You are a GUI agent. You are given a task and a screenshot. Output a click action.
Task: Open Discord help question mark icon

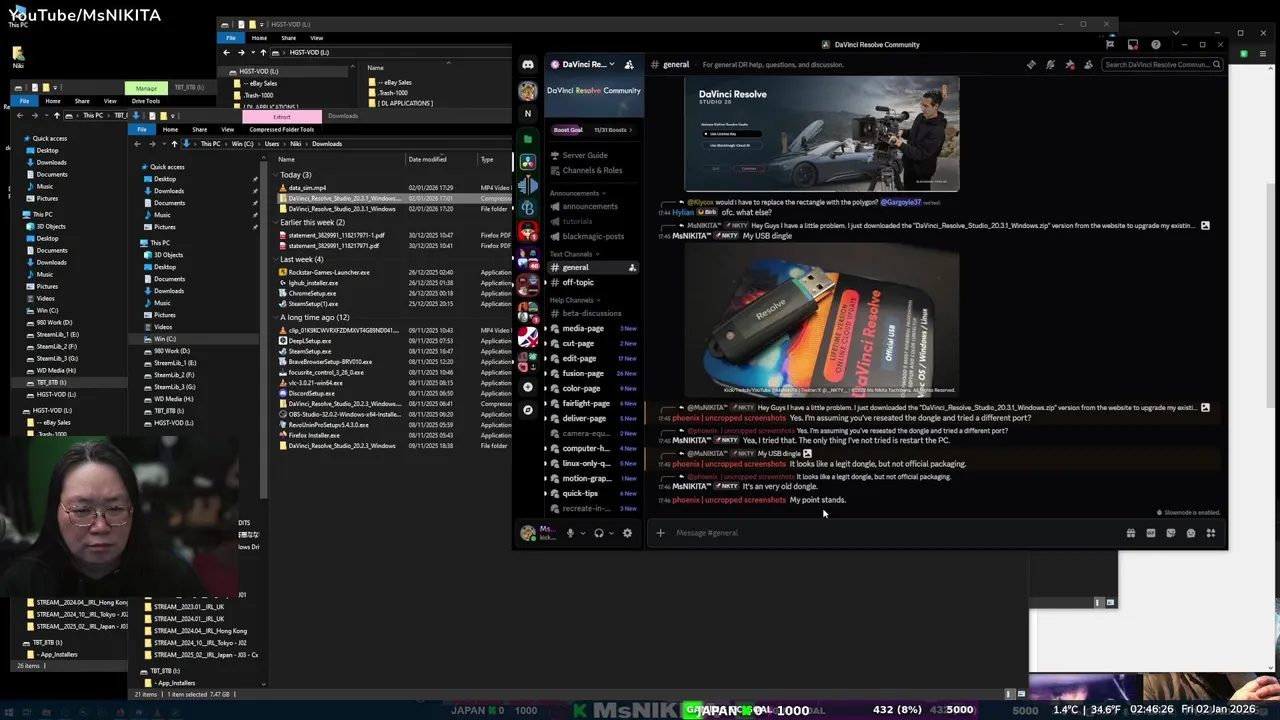click(1156, 45)
